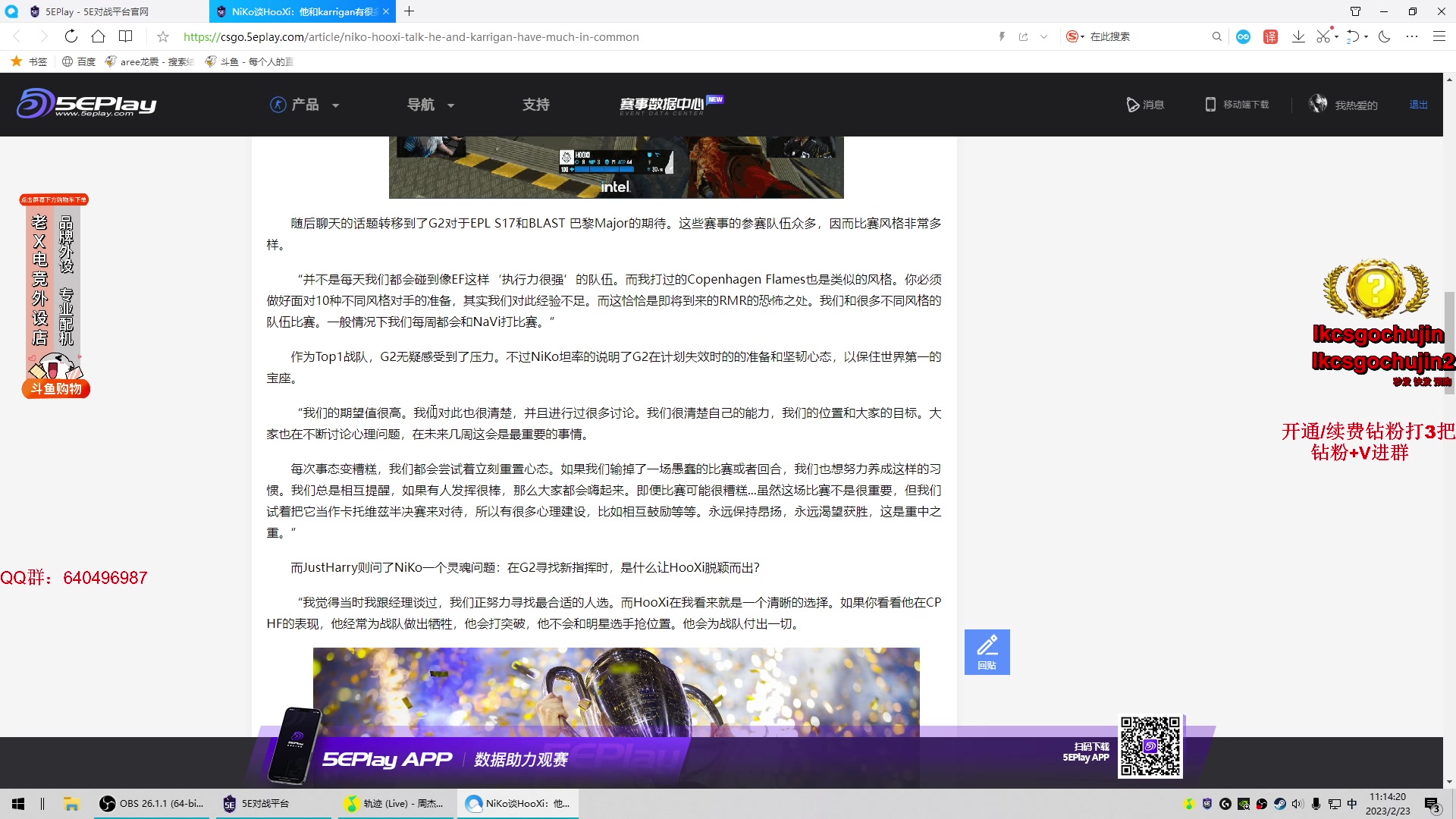The height and width of the screenshot is (819, 1456).
Task: Click the 斗鱼购物 shopping ad button
Action: (55, 389)
